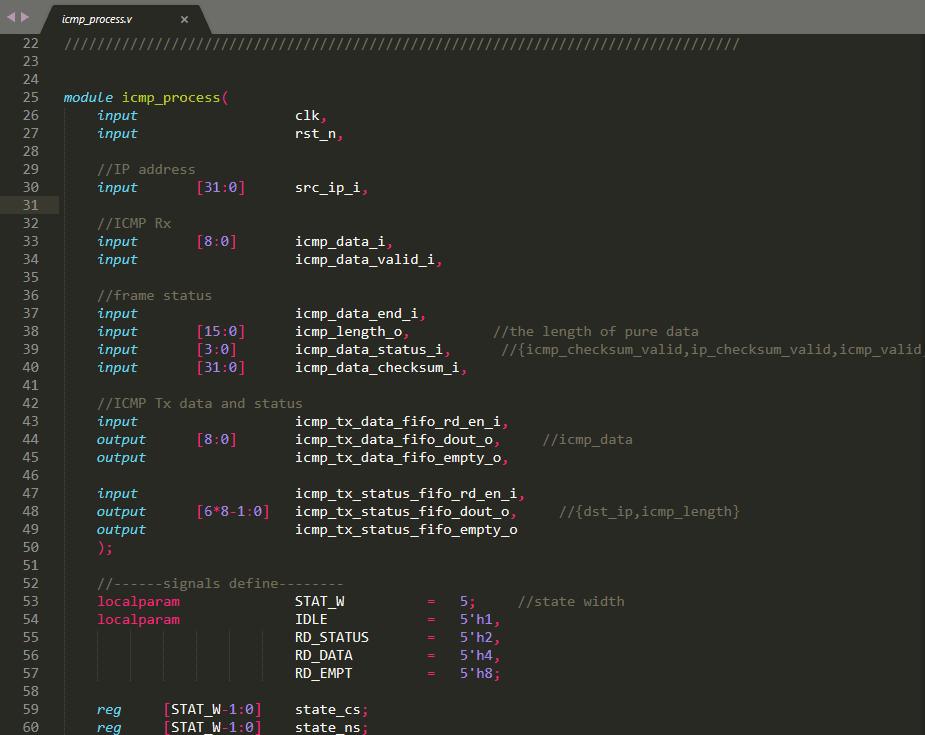Click the state_cs register name
Screen dimensions: 925x735
pyautogui.click(x=327, y=709)
